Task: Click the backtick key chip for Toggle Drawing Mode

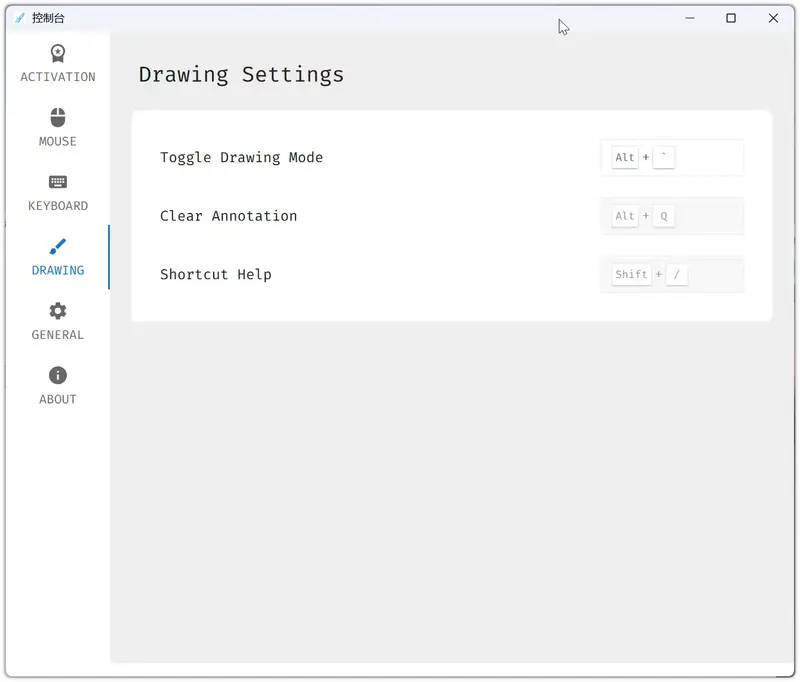Action: [x=664, y=158]
